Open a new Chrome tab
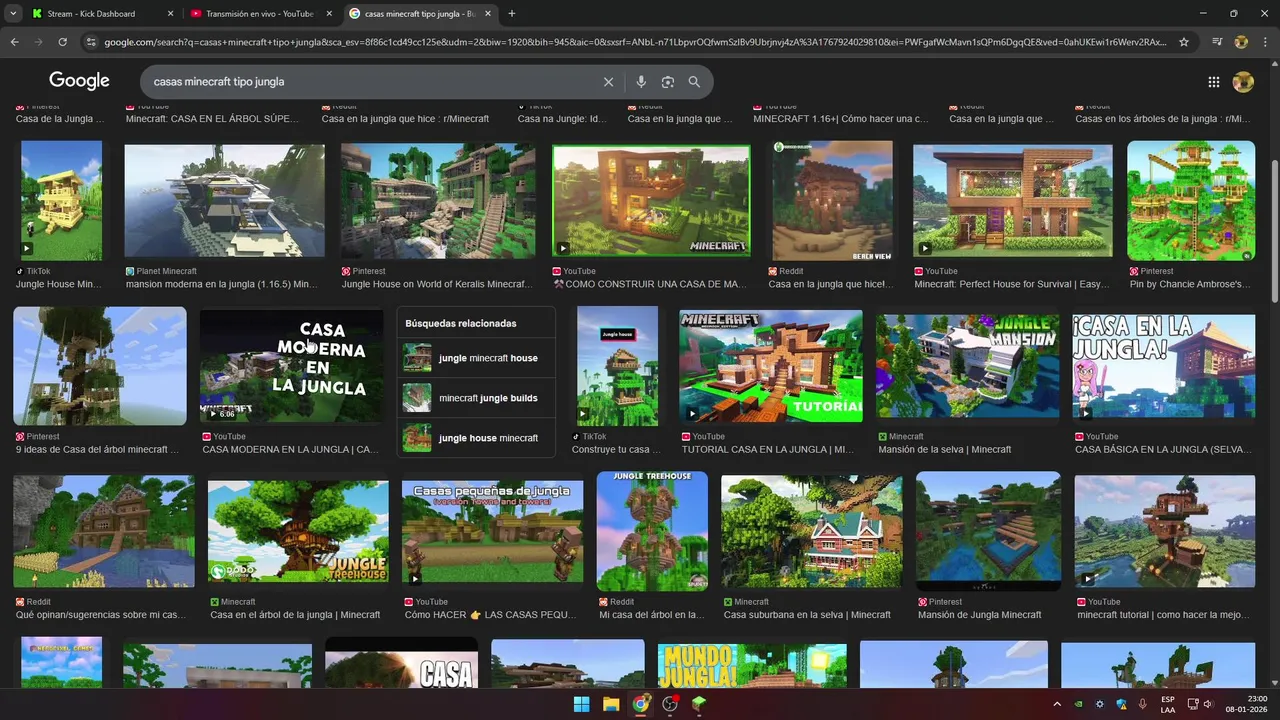This screenshot has width=1280, height=720. coord(512,14)
